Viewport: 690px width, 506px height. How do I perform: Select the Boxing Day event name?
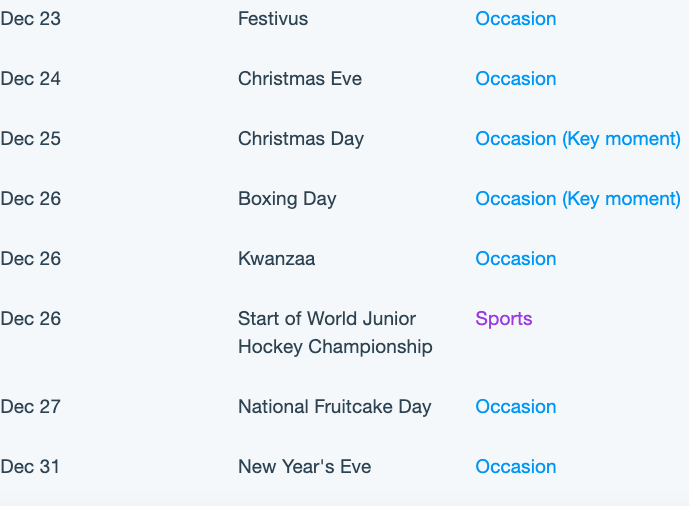tap(287, 199)
